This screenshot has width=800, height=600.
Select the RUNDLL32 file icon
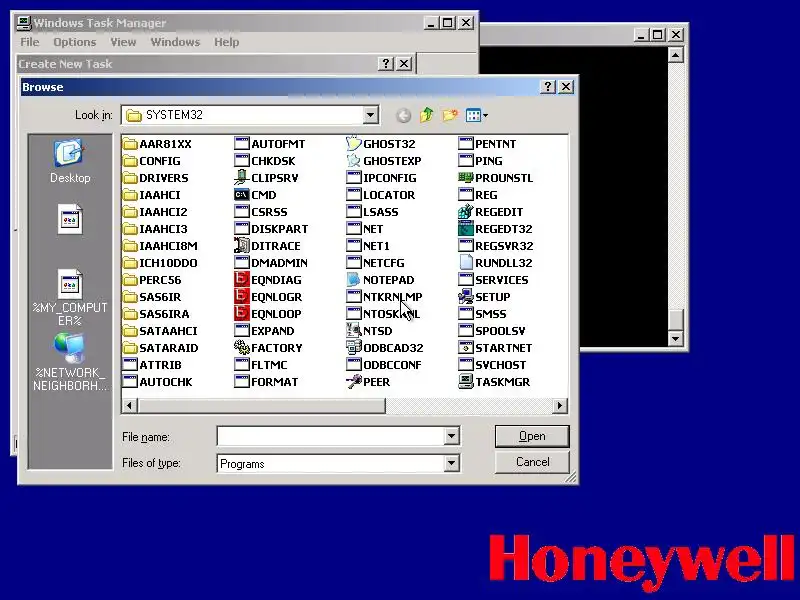[465, 263]
